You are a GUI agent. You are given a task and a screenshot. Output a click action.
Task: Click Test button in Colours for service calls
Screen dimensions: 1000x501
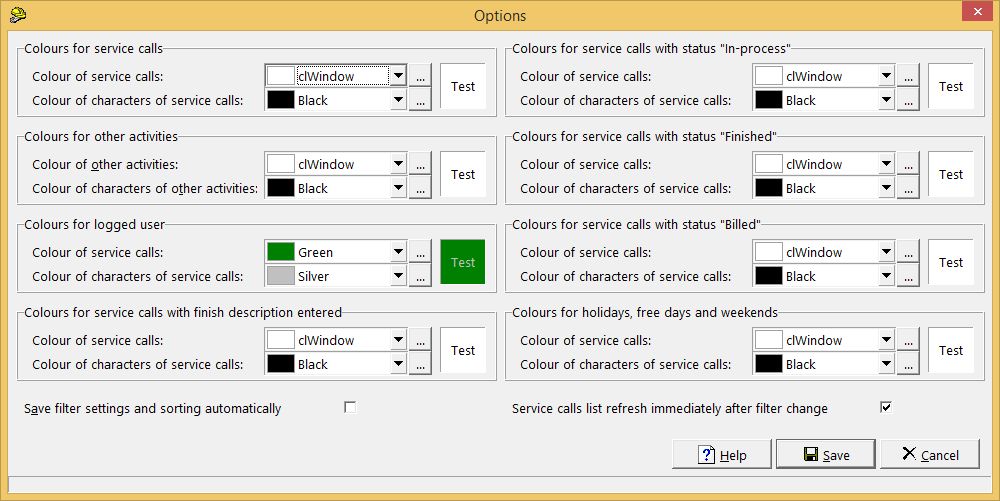(x=463, y=87)
